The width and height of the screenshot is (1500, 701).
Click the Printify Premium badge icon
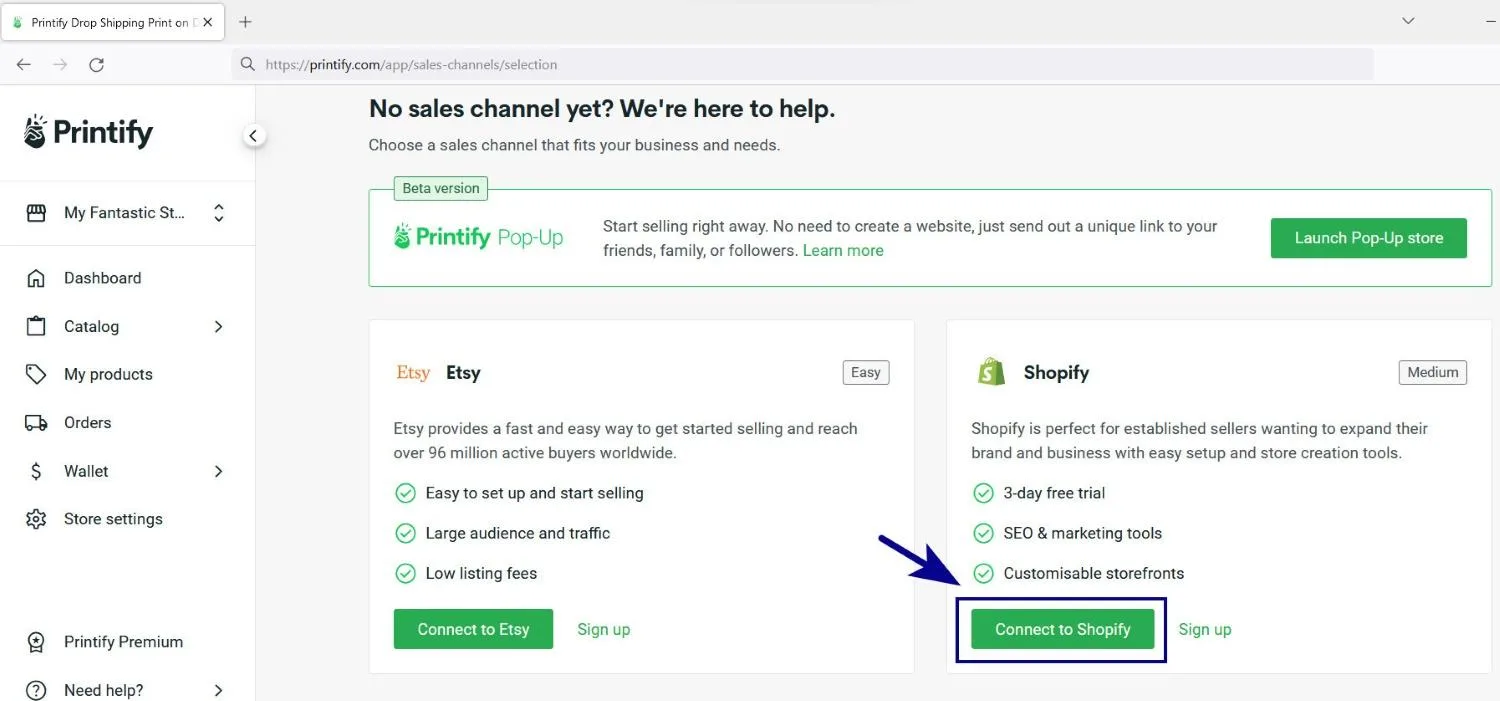click(36, 642)
